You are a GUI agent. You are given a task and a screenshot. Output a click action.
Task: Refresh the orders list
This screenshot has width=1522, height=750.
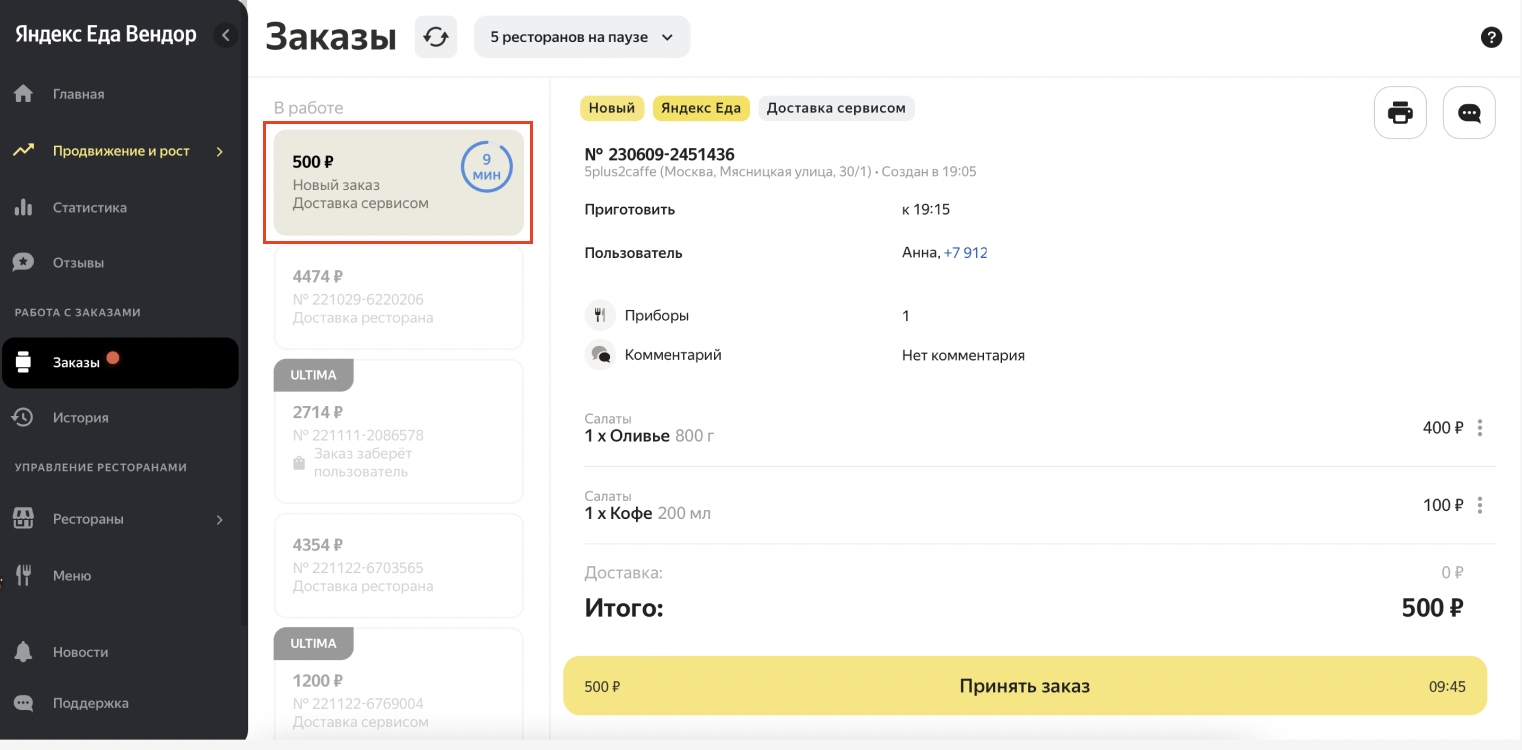(x=435, y=37)
